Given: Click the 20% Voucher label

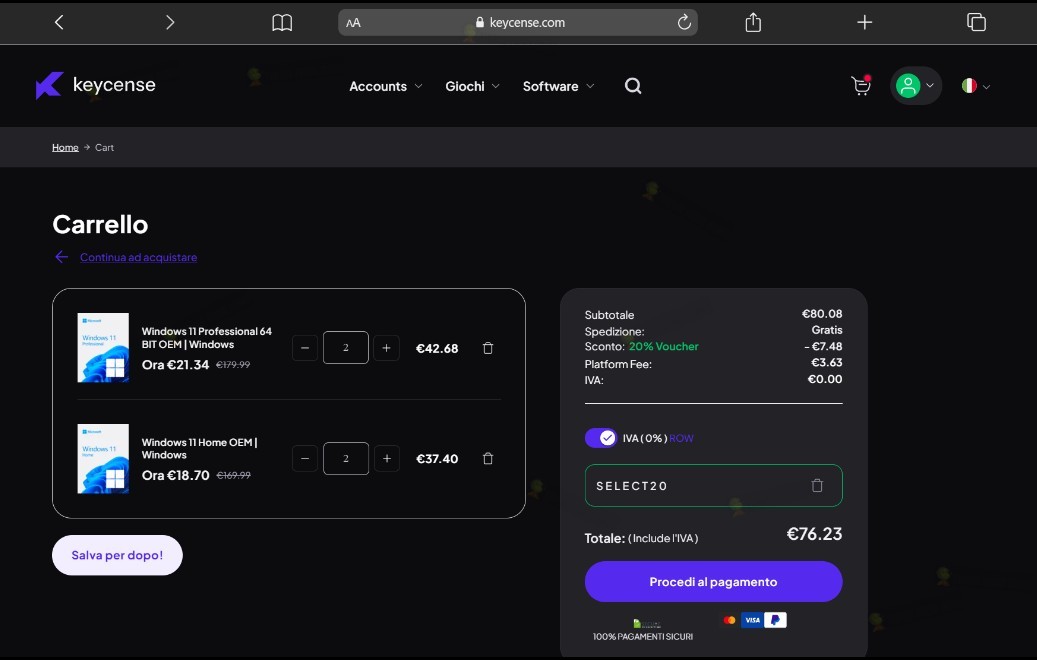Looking at the screenshot, I should pos(663,347).
